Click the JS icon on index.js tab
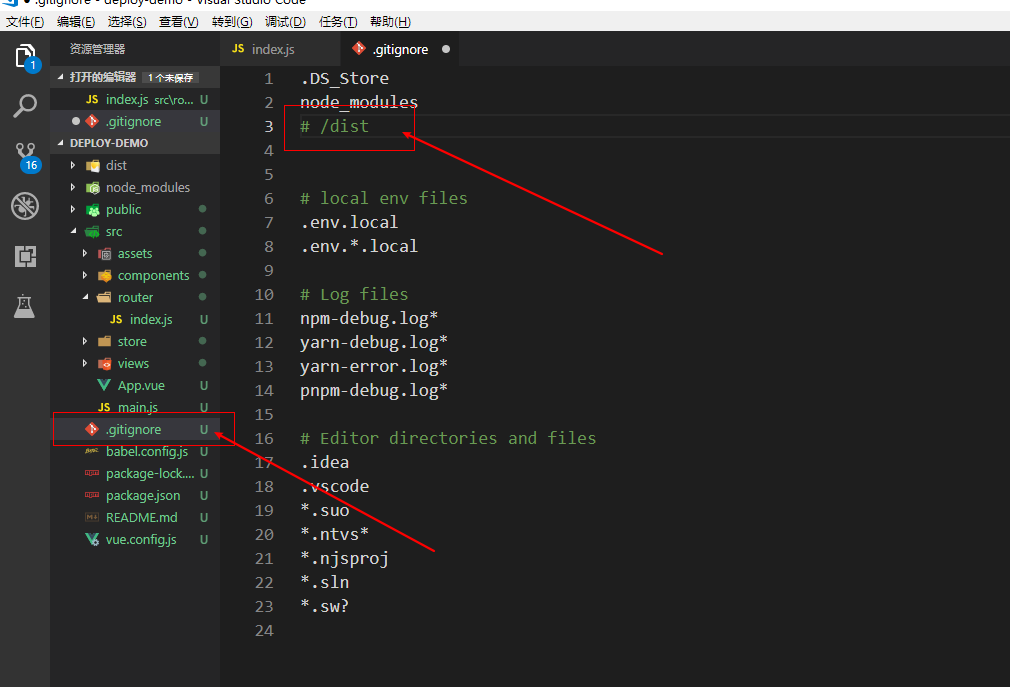 click(x=238, y=49)
